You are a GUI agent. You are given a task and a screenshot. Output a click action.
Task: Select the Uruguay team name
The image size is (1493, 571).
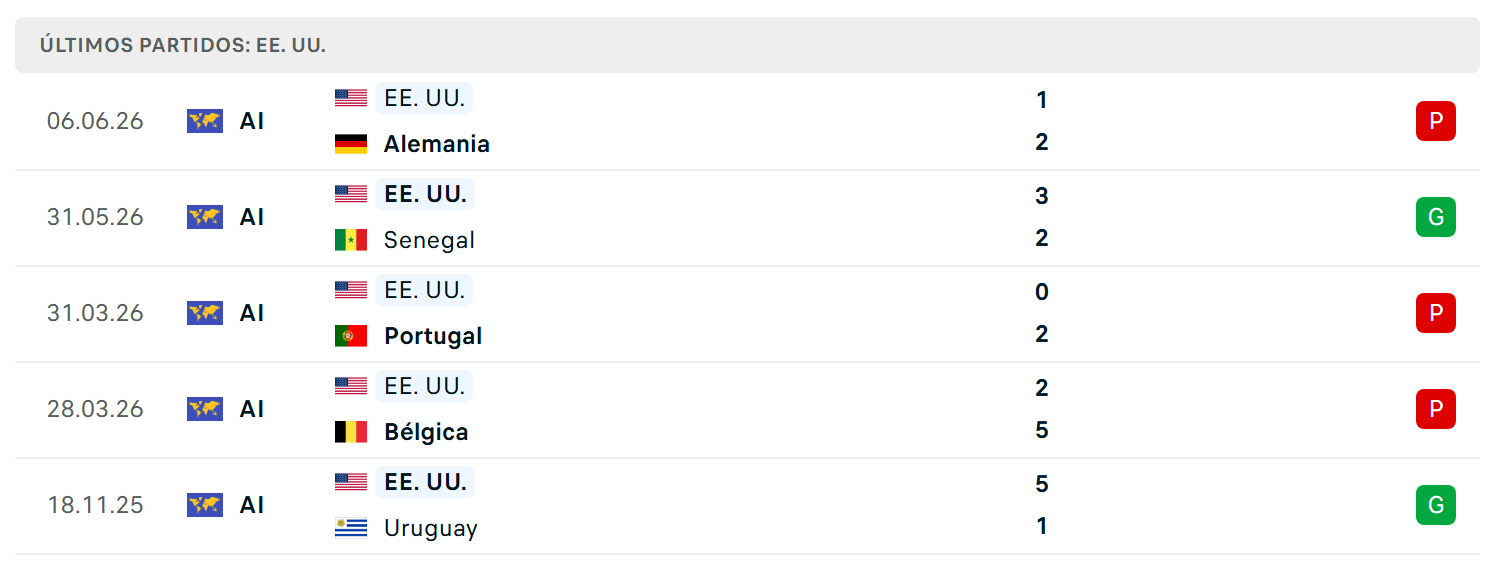click(x=431, y=528)
